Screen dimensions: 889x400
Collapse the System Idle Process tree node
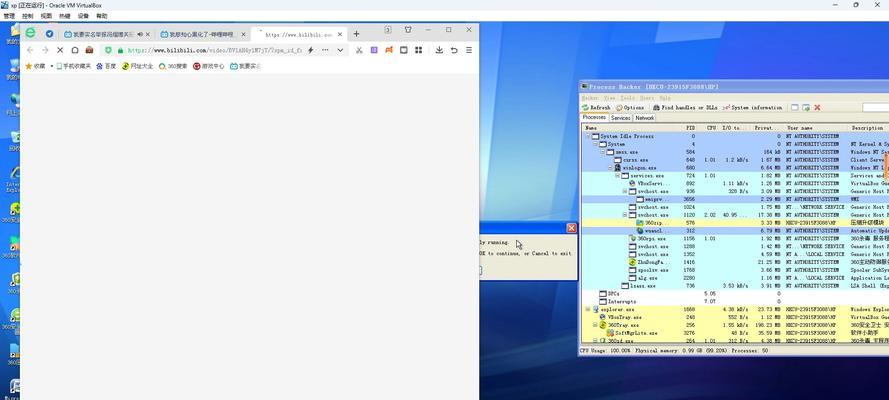(589, 137)
